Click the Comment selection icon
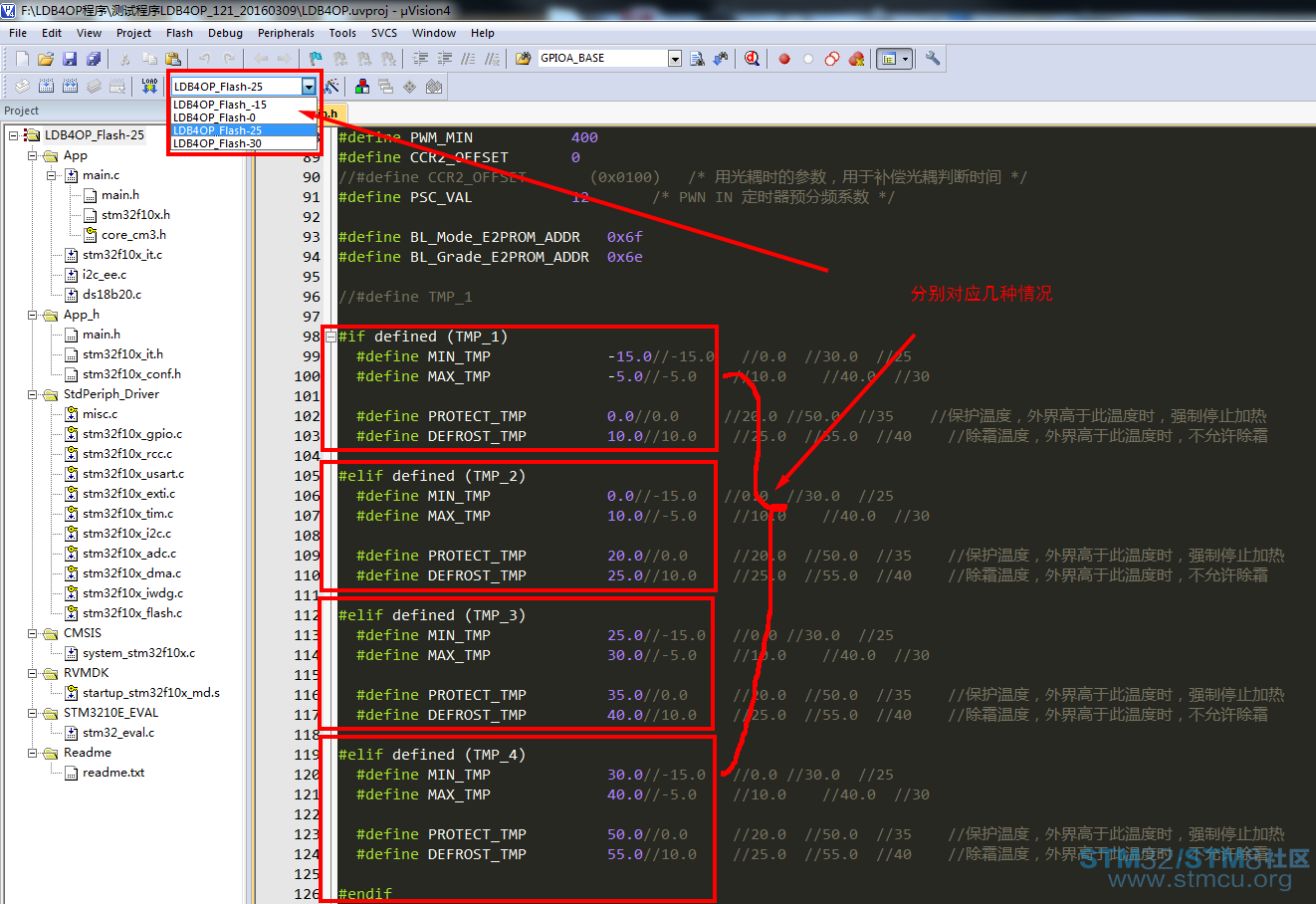The width and height of the screenshot is (1316, 904). [468, 59]
